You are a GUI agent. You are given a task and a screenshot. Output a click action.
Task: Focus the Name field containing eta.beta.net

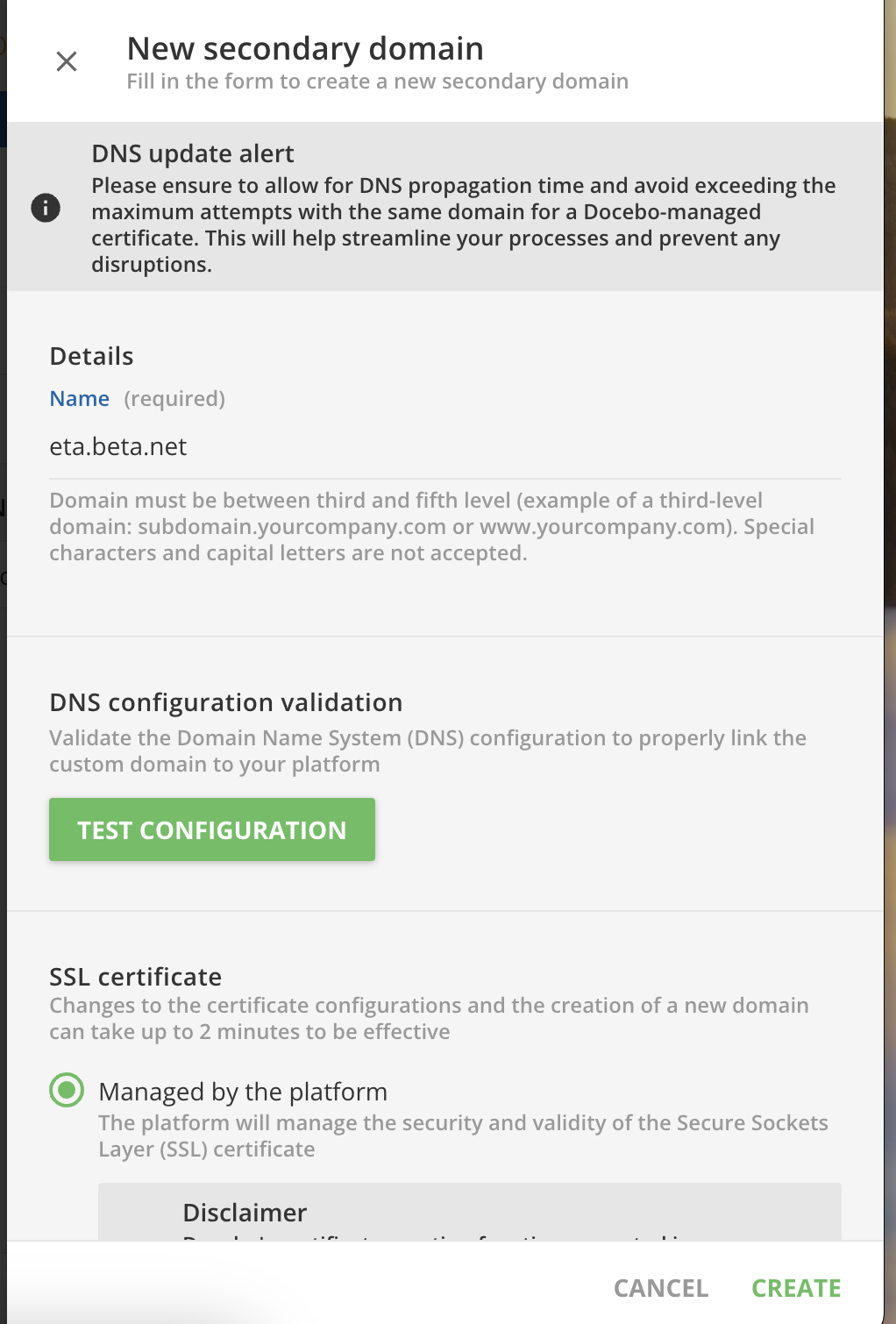point(445,447)
